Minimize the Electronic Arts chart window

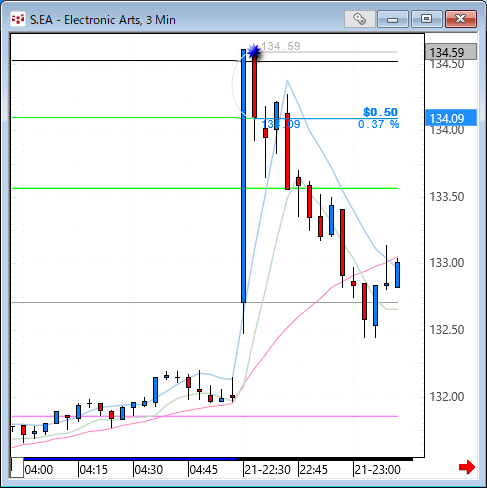[x=393, y=19]
